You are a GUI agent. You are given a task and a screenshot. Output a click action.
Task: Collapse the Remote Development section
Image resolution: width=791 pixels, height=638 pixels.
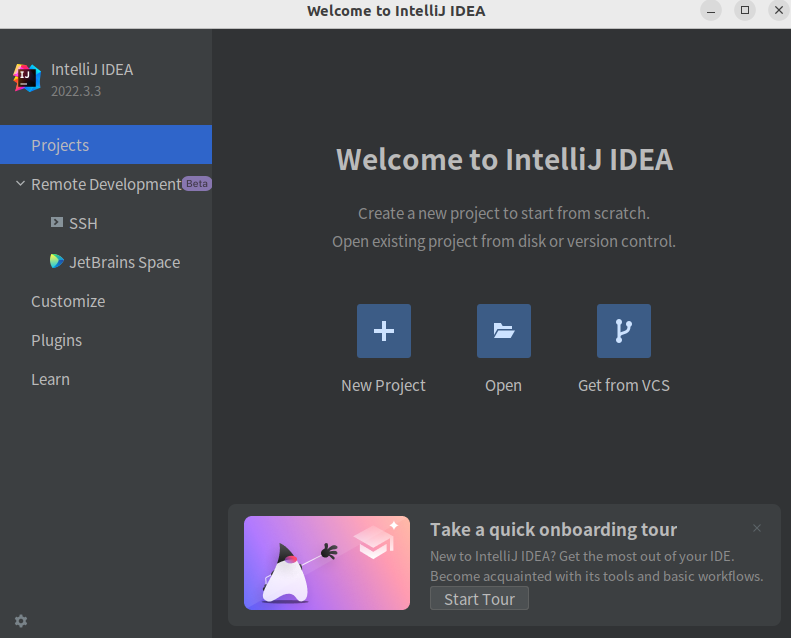20,184
